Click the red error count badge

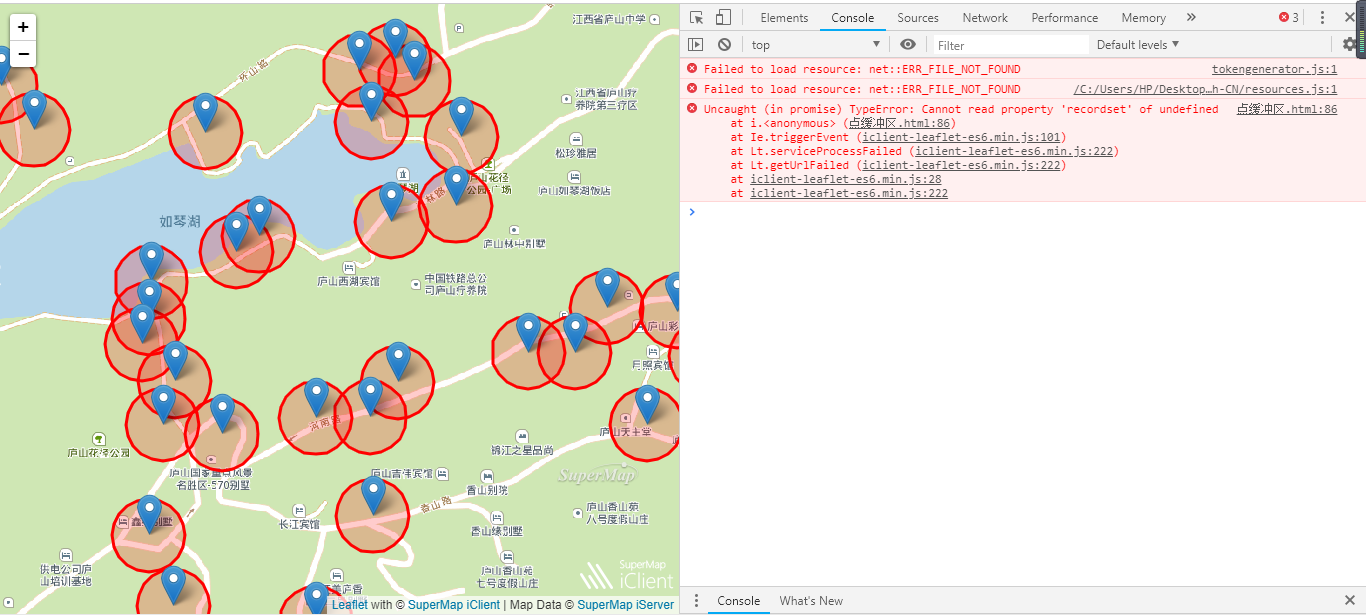[1289, 18]
